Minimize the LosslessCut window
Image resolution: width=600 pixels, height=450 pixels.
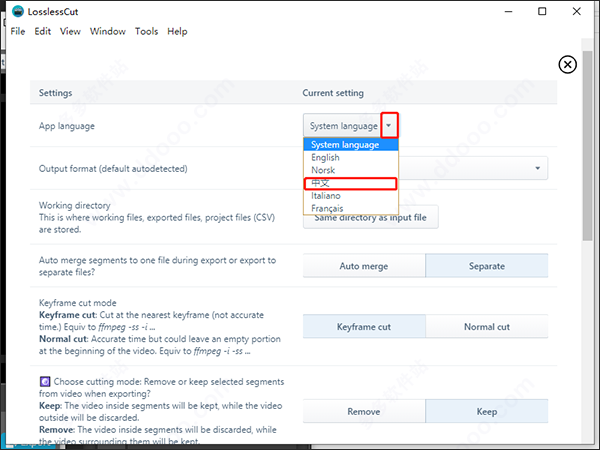508,11
